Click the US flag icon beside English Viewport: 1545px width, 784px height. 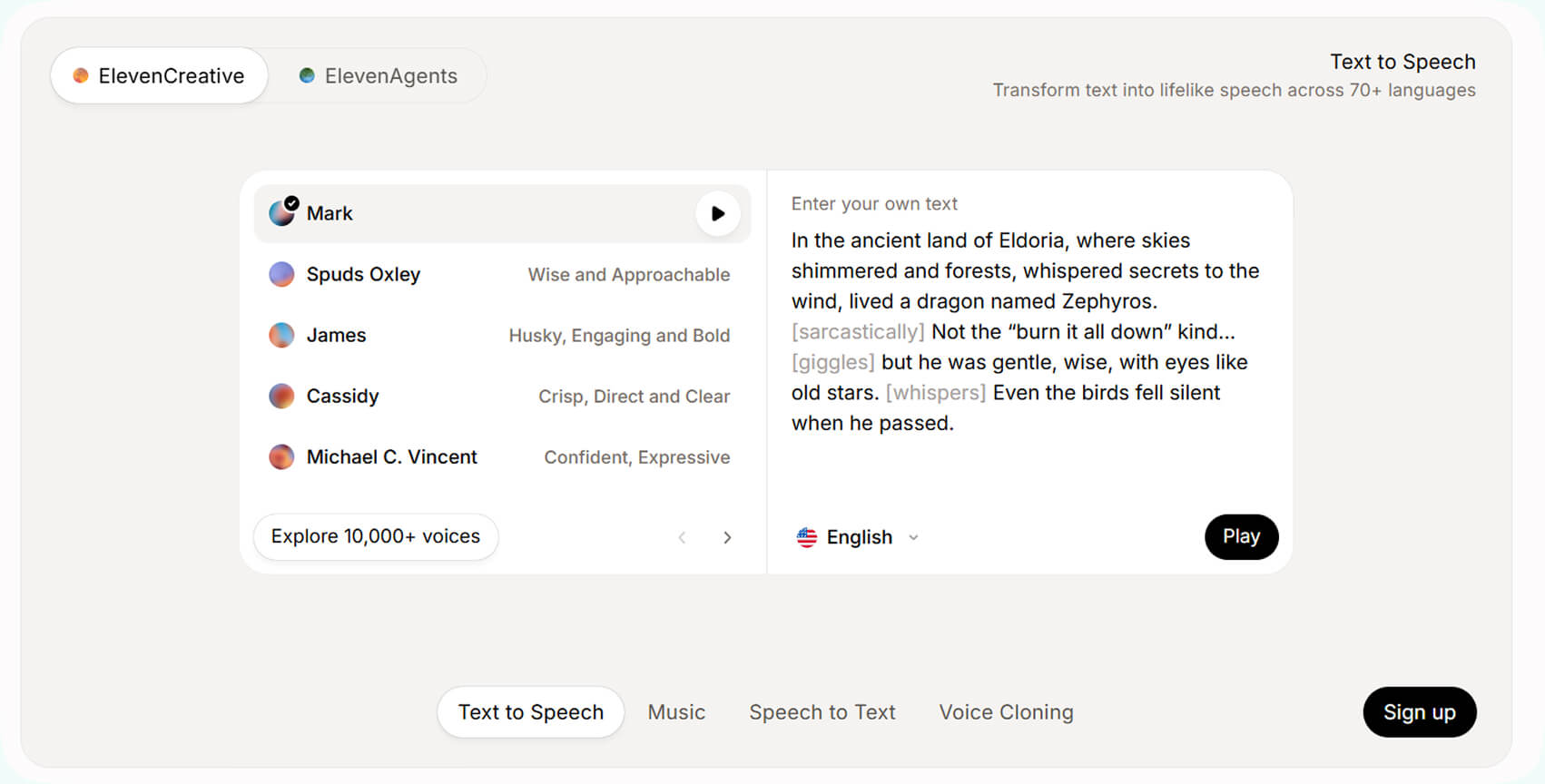pos(806,536)
